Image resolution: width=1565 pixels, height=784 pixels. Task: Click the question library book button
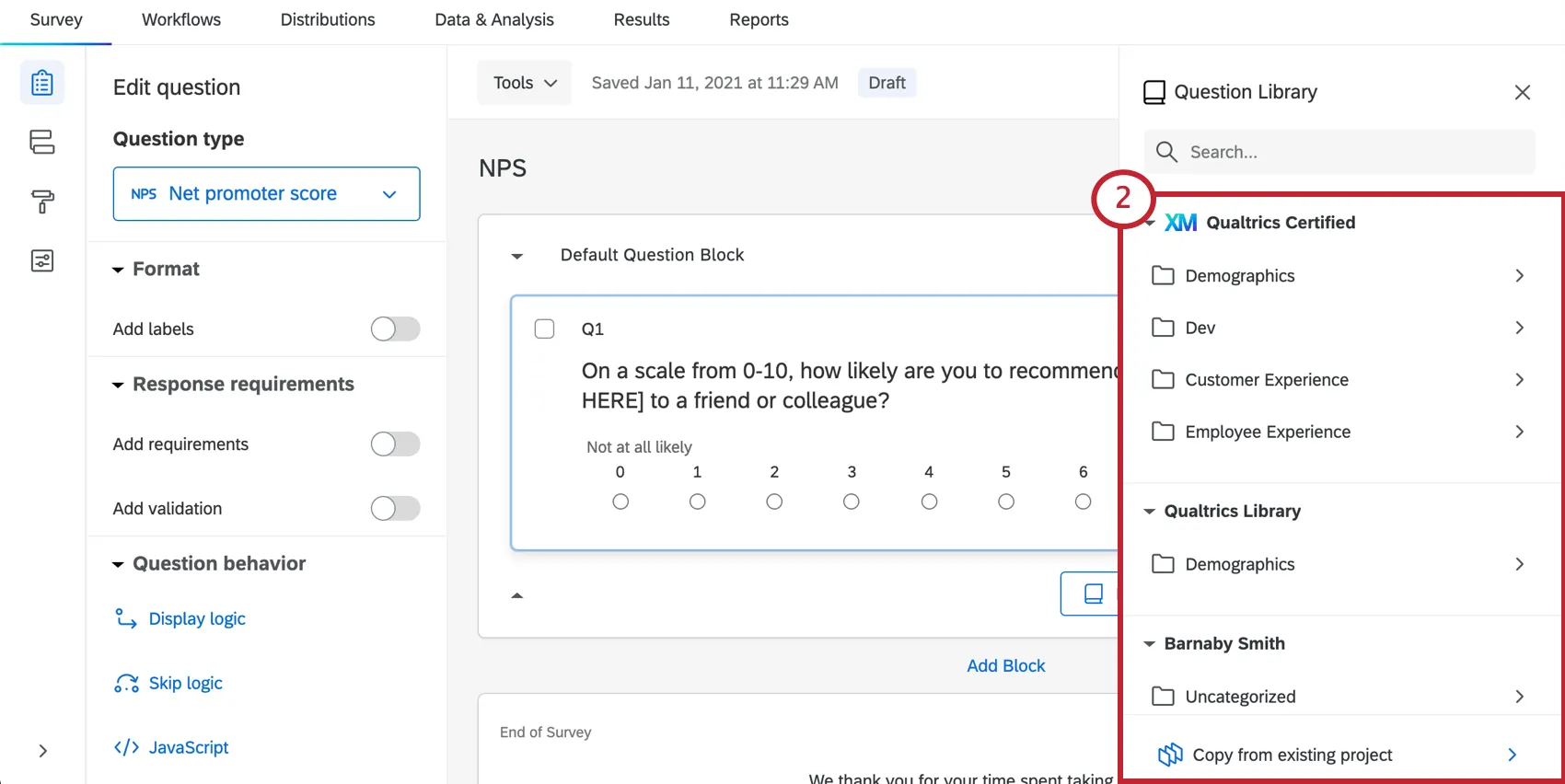tap(1093, 594)
